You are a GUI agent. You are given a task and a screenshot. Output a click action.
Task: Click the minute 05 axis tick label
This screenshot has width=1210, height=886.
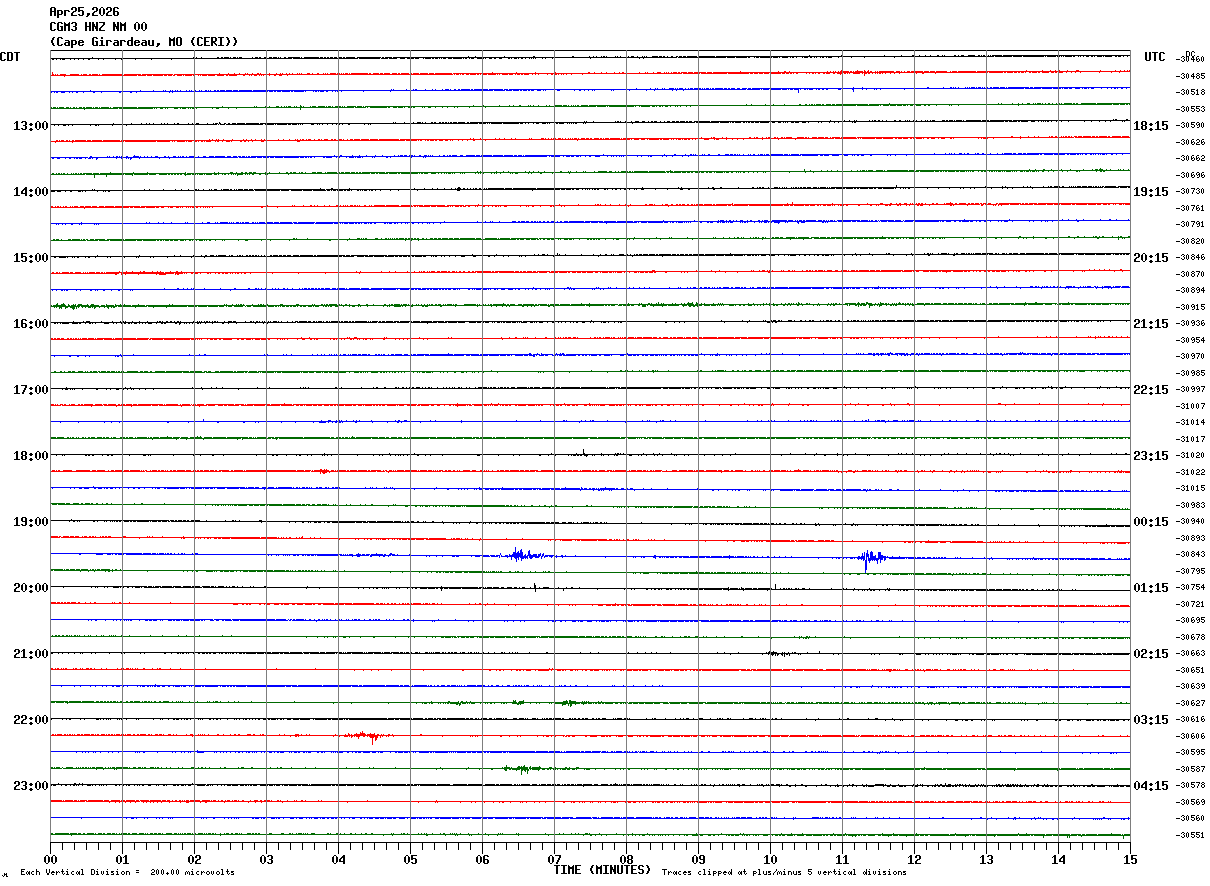click(410, 859)
